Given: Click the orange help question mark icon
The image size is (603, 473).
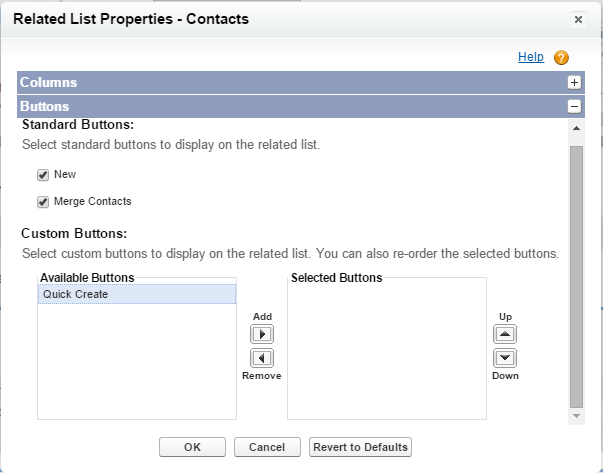Looking at the screenshot, I should click(x=561, y=58).
